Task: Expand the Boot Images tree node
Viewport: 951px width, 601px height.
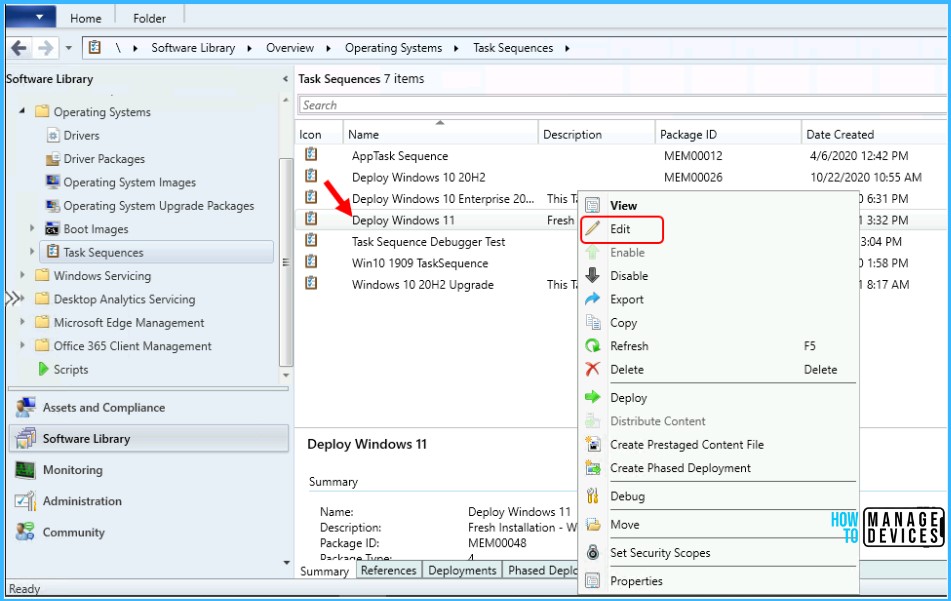Action: tap(32, 228)
